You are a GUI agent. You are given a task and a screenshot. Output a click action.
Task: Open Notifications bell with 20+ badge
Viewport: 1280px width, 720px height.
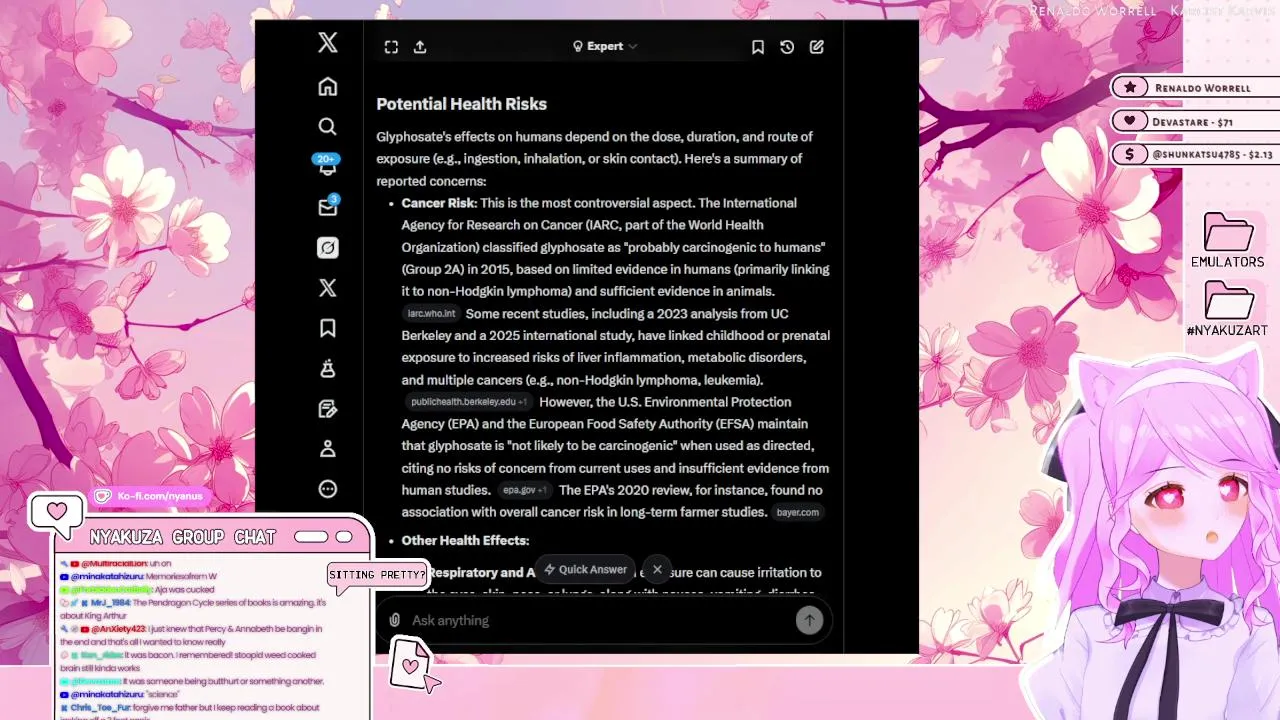327,166
